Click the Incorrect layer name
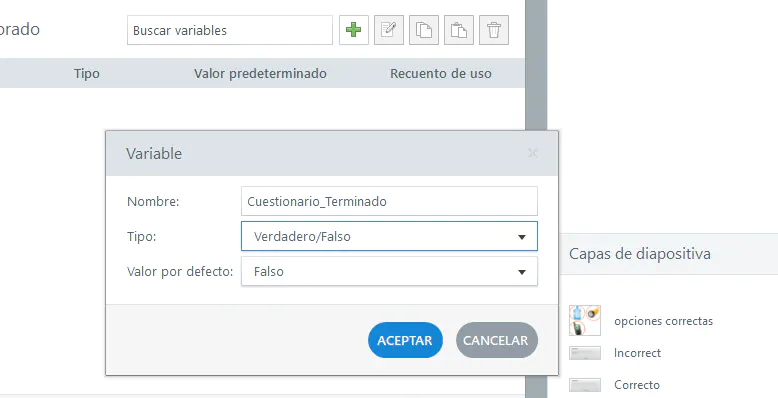778x398 pixels. (637, 353)
